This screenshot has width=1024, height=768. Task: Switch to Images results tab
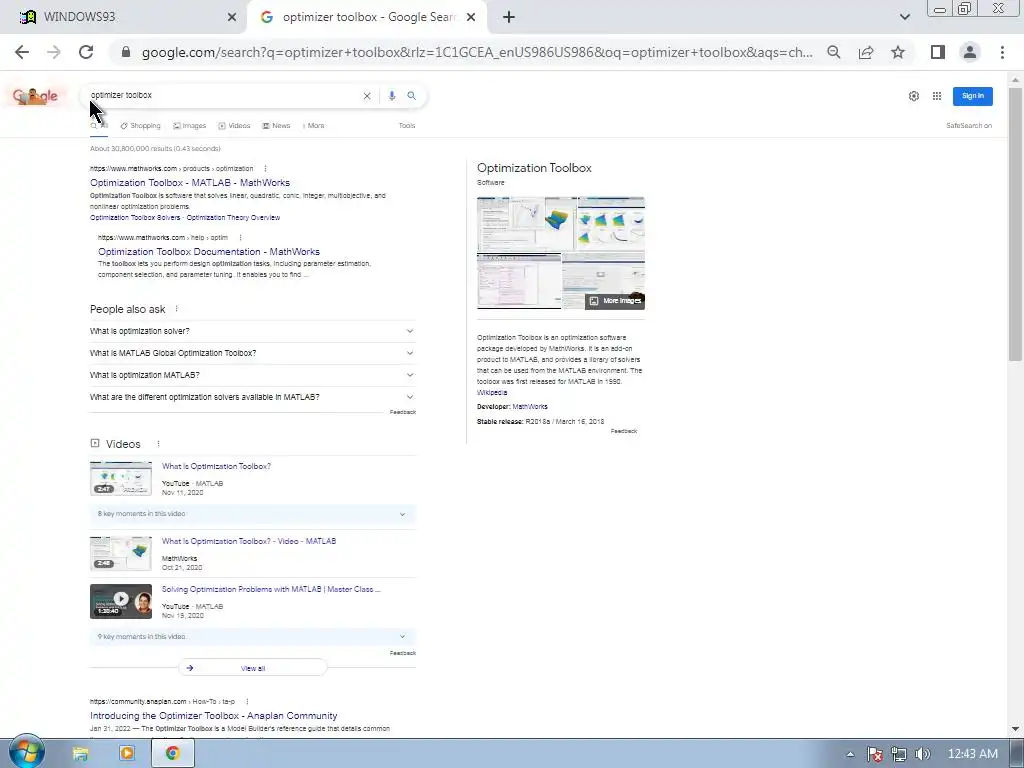point(190,125)
